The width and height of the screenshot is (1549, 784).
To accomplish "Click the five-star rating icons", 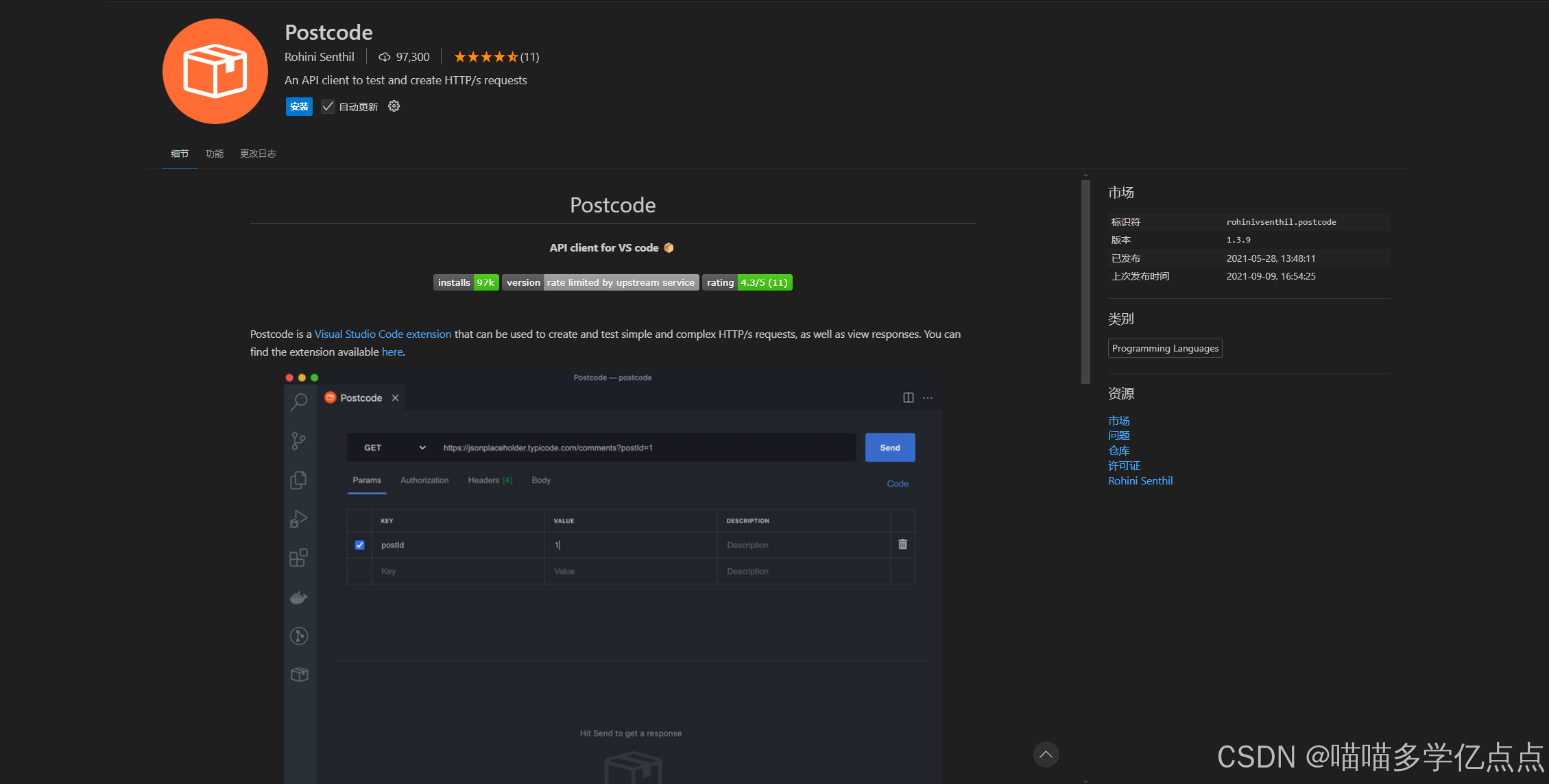I will [485, 57].
